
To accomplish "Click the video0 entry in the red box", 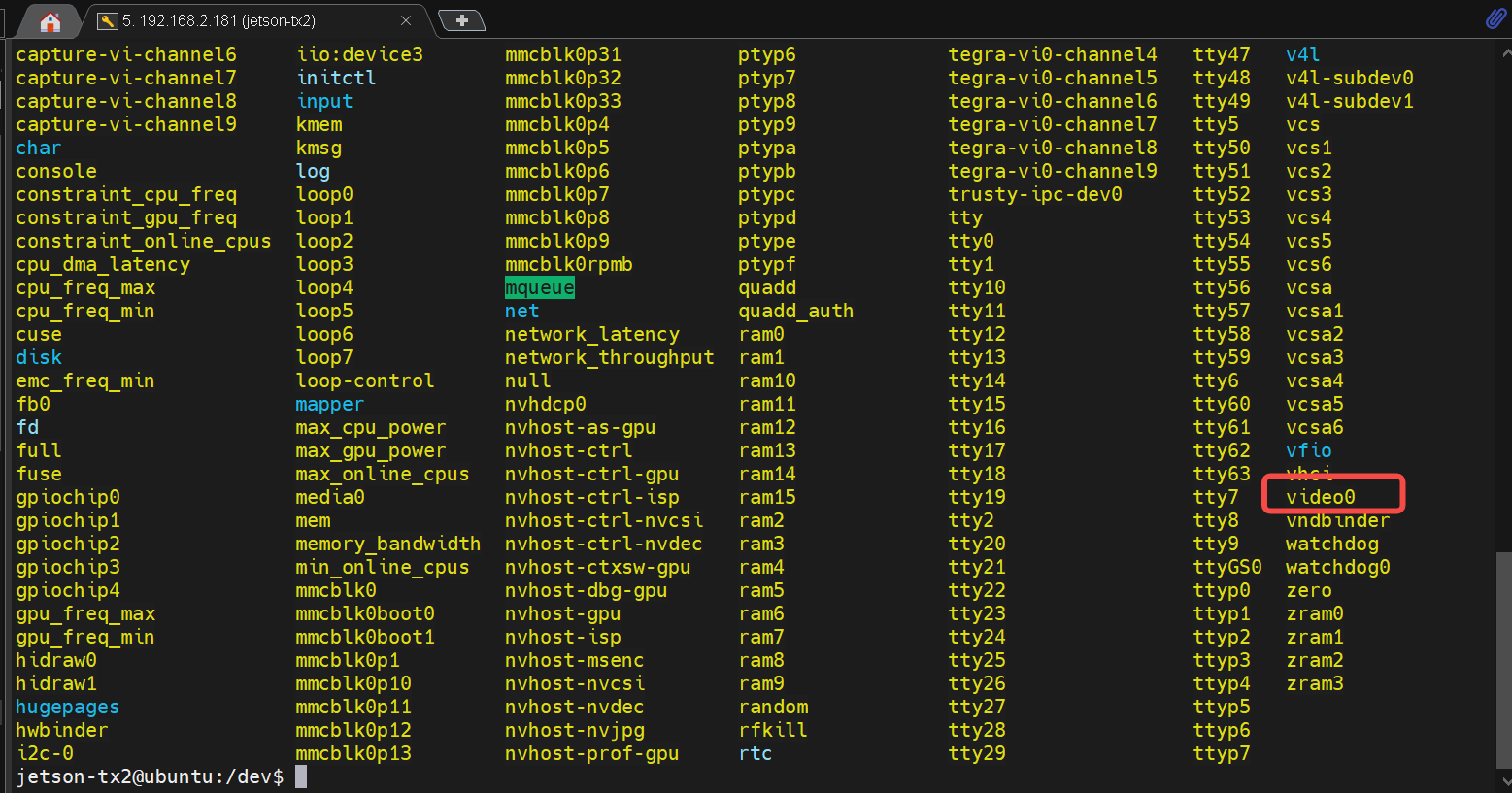I will point(1320,497).
